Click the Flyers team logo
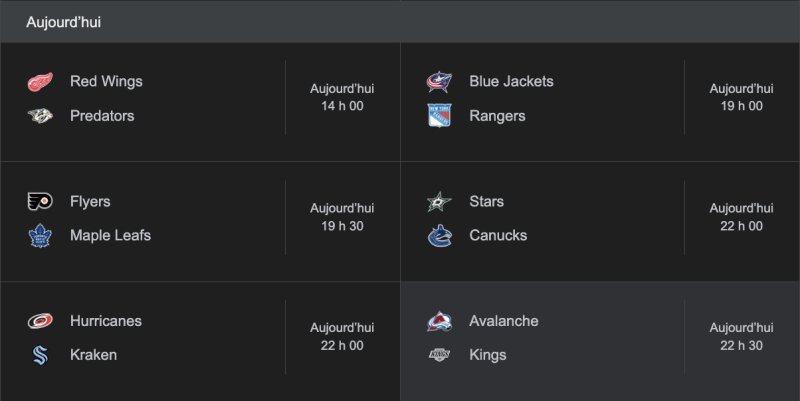800x401 pixels. 39,201
